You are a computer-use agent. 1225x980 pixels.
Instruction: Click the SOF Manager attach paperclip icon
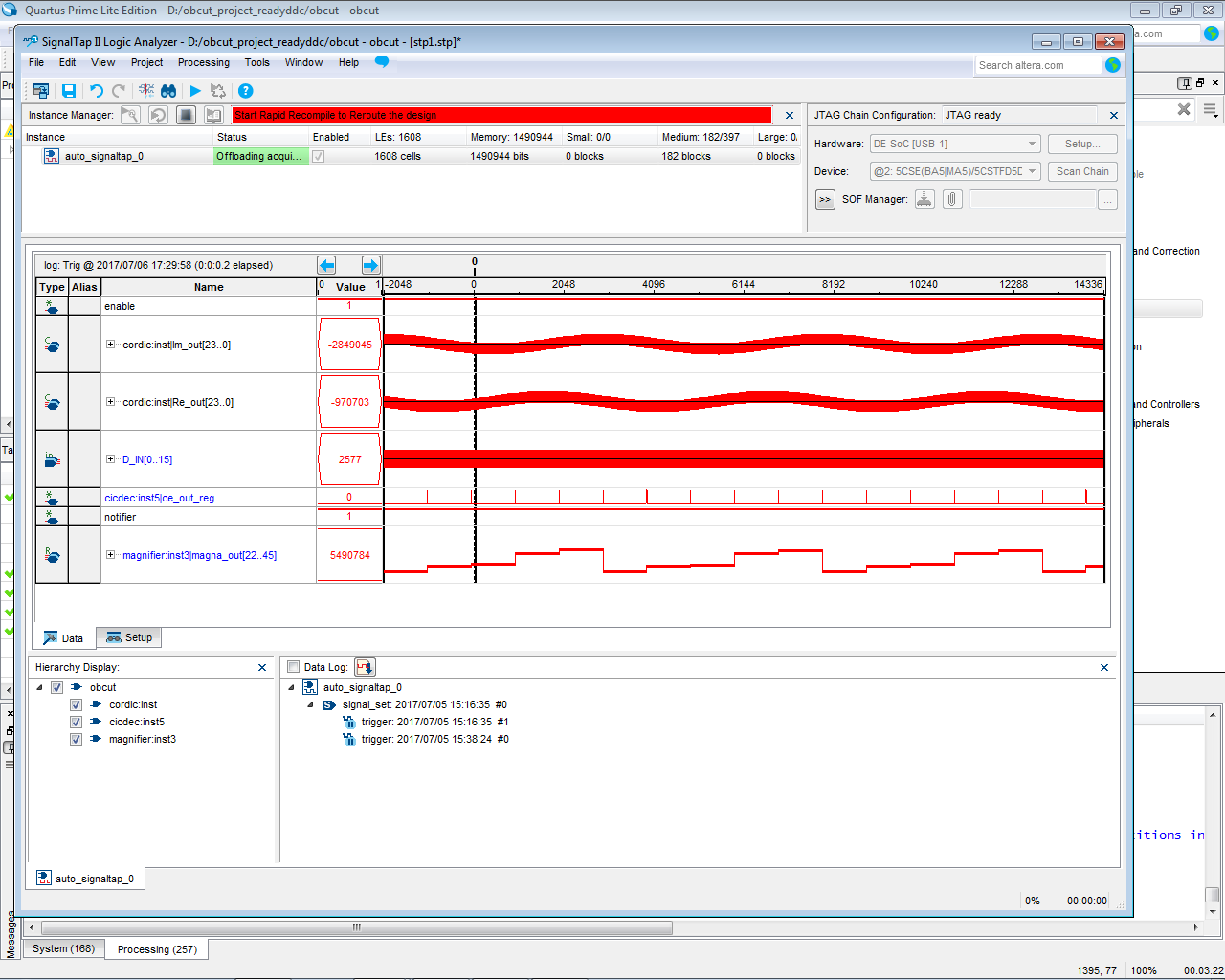[952, 199]
